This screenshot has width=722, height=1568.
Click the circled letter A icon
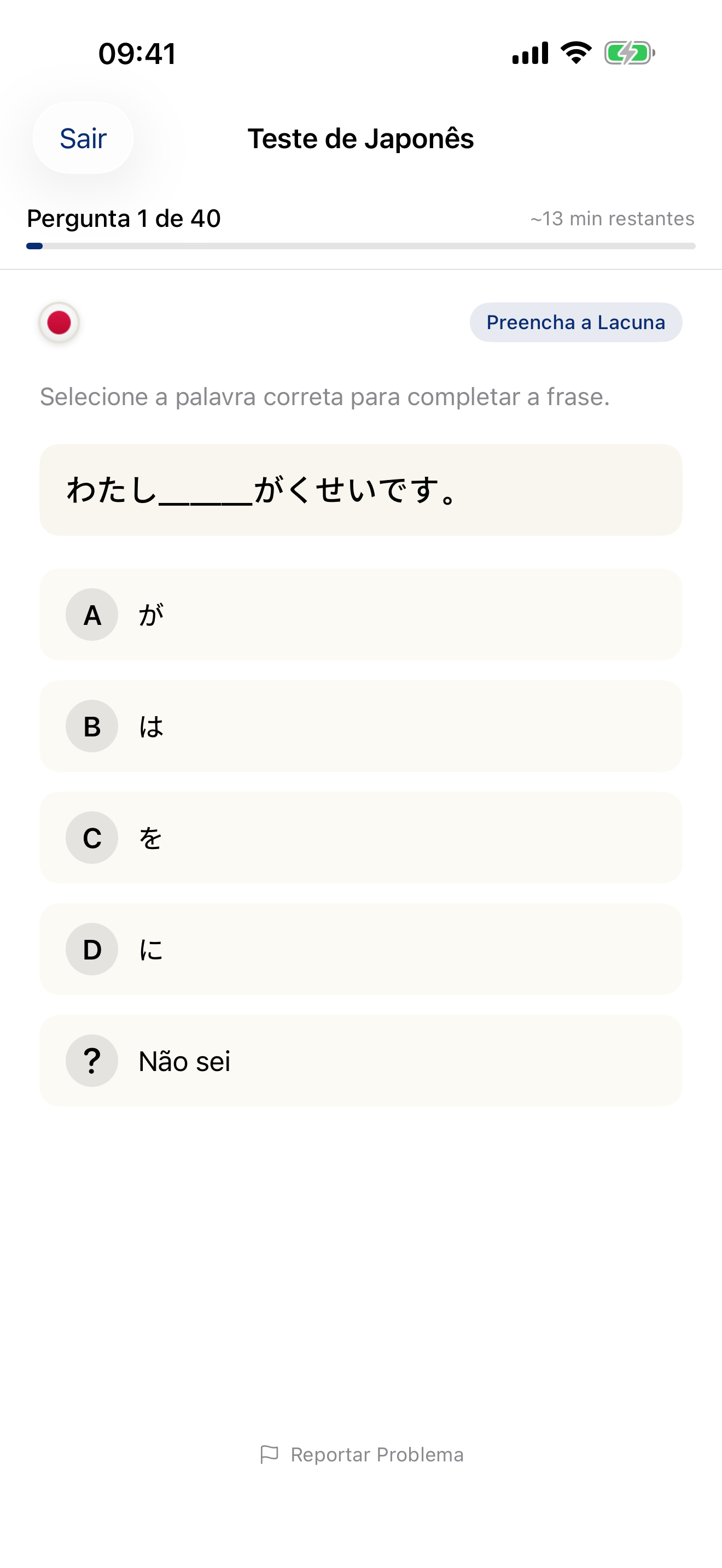(x=92, y=615)
